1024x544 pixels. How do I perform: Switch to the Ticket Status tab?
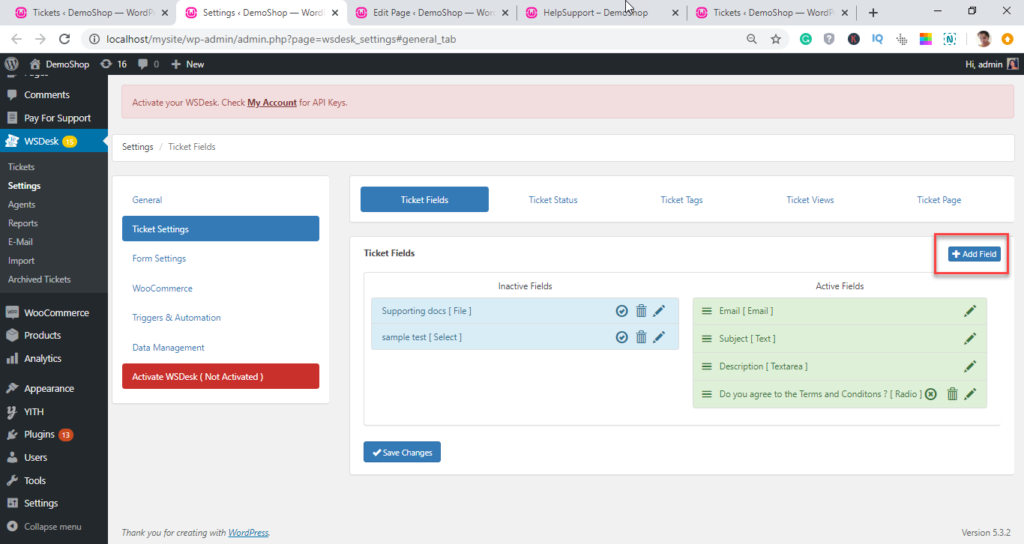tap(553, 200)
